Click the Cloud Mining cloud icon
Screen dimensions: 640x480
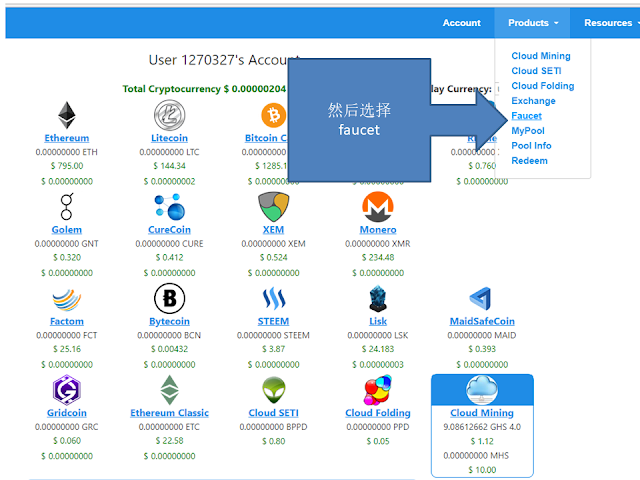pyautogui.click(x=482, y=390)
